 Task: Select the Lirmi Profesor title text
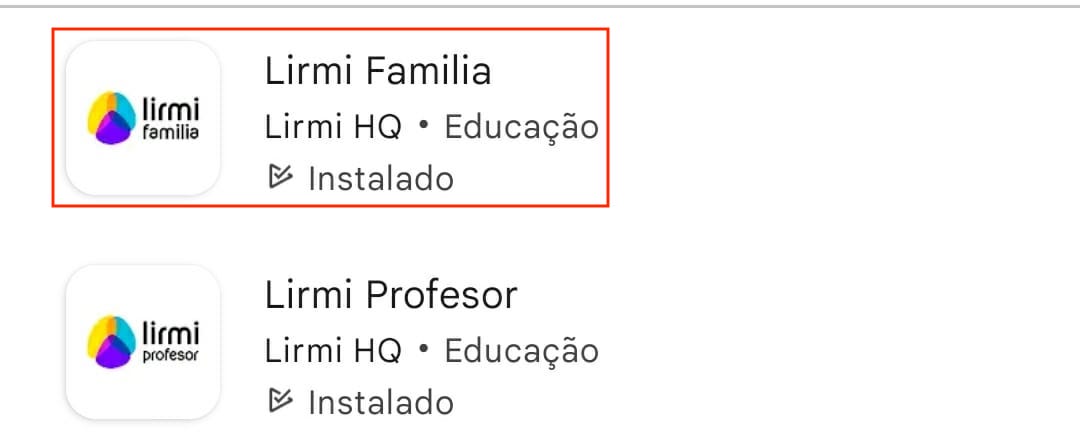tap(391, 295)
